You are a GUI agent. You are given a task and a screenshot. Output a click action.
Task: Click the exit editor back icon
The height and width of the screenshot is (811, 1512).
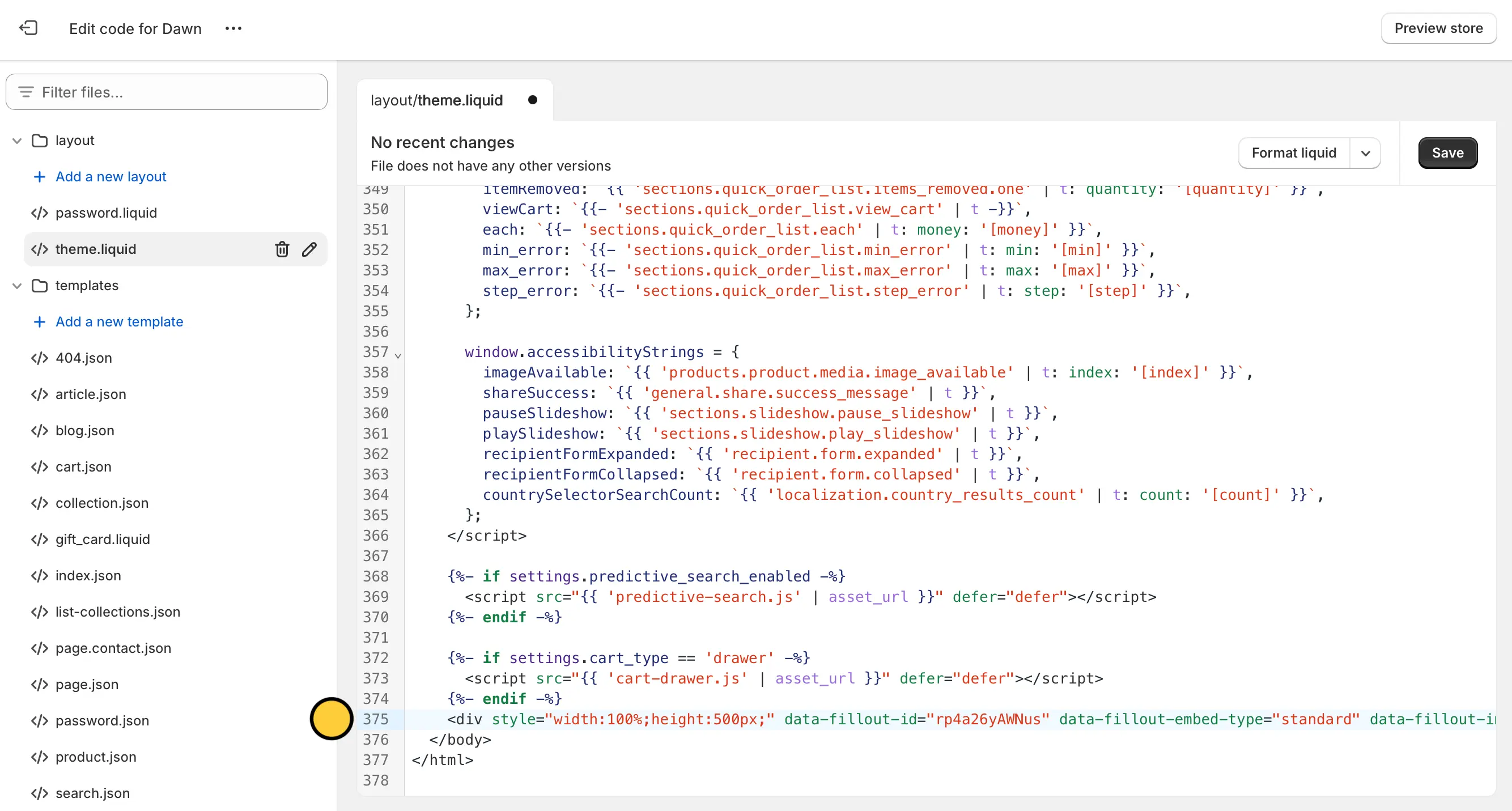(28, 28)
